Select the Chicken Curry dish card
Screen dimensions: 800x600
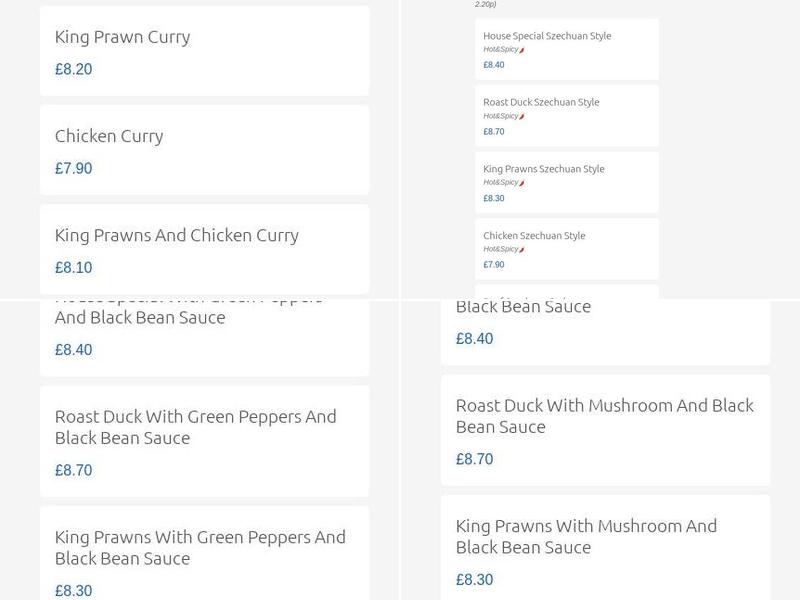(204, 150)
